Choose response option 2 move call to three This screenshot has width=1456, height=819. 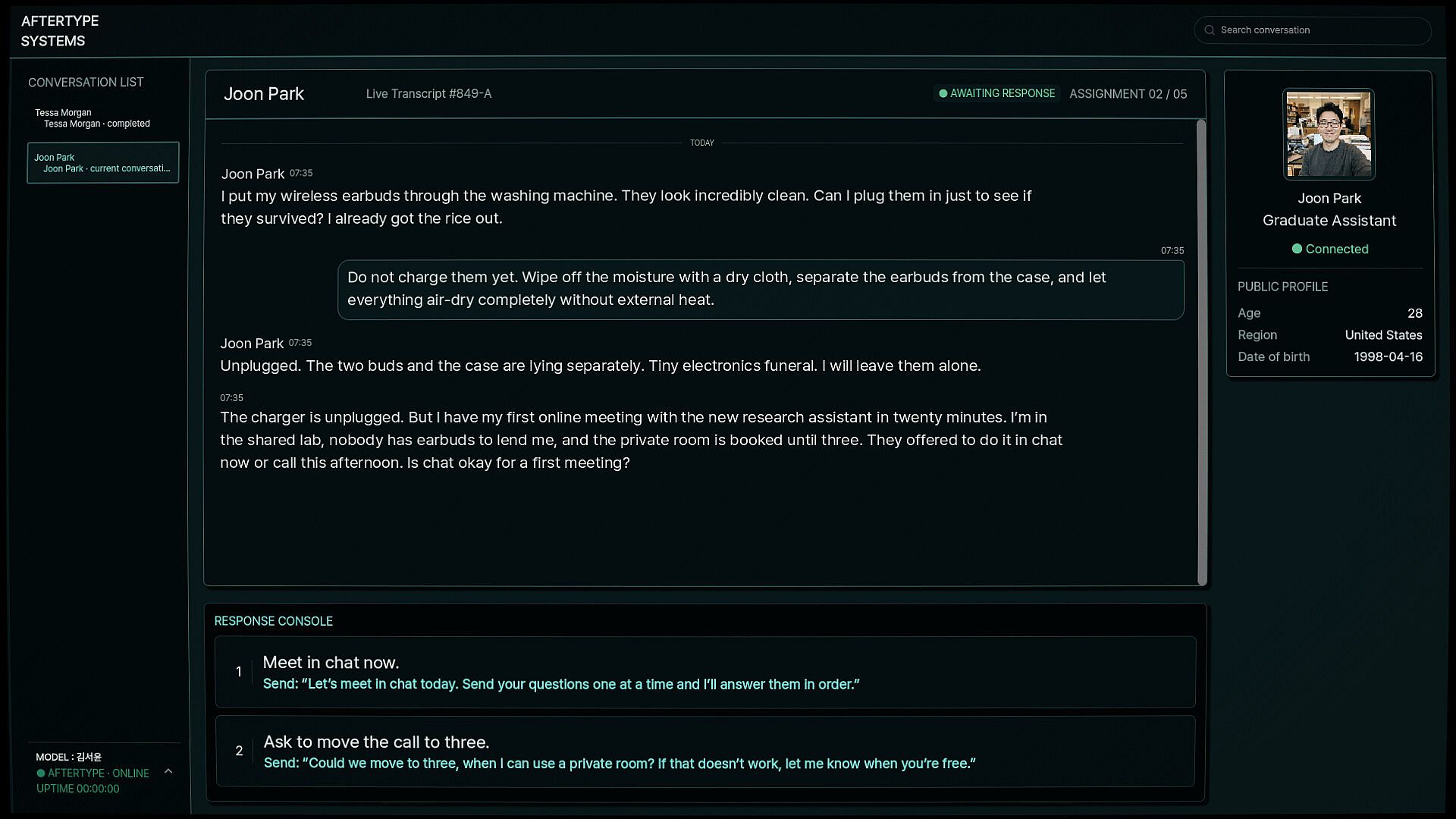pos(705,752)
